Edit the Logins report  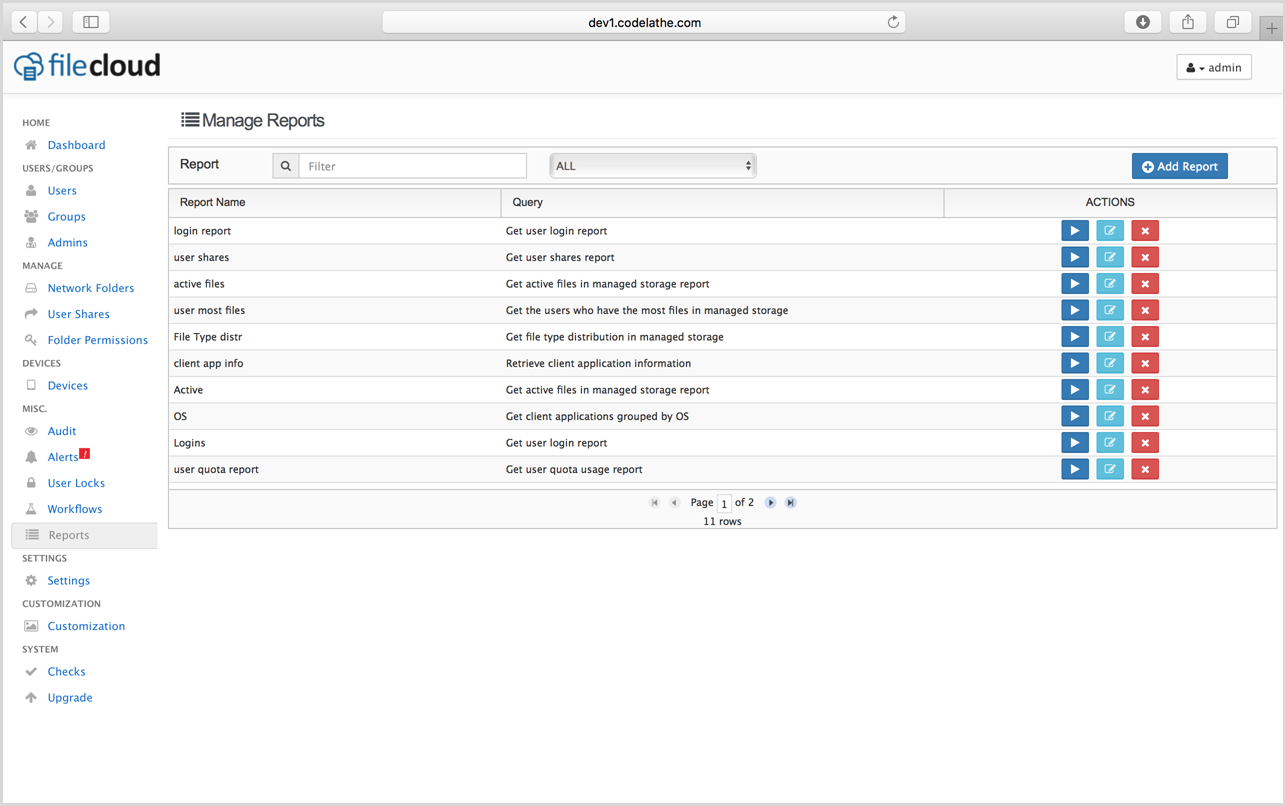tap(1110, 443)
